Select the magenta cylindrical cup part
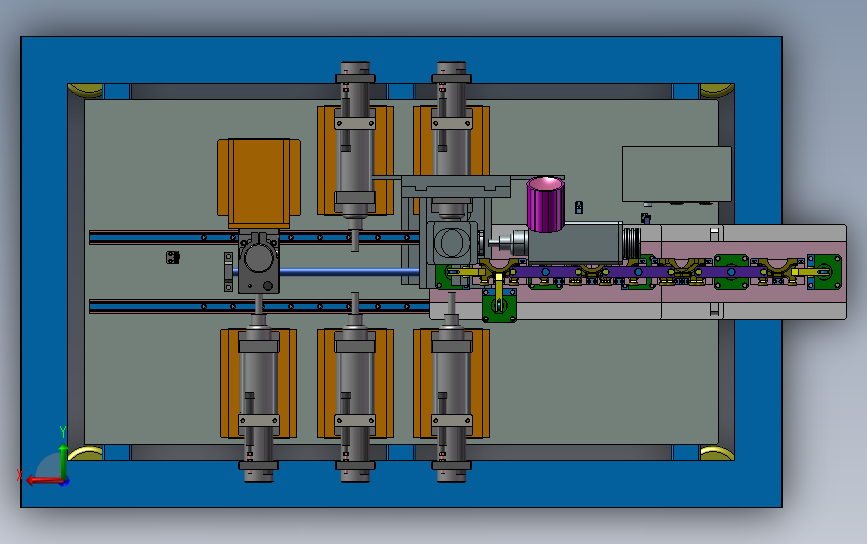867x544 pixels. pos(546,203)
